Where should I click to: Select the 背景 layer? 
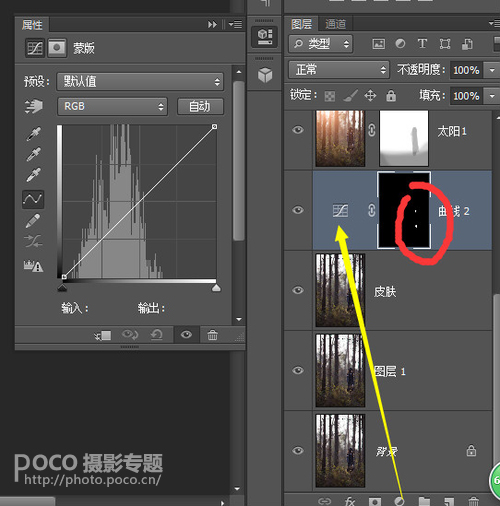(388, 451)
